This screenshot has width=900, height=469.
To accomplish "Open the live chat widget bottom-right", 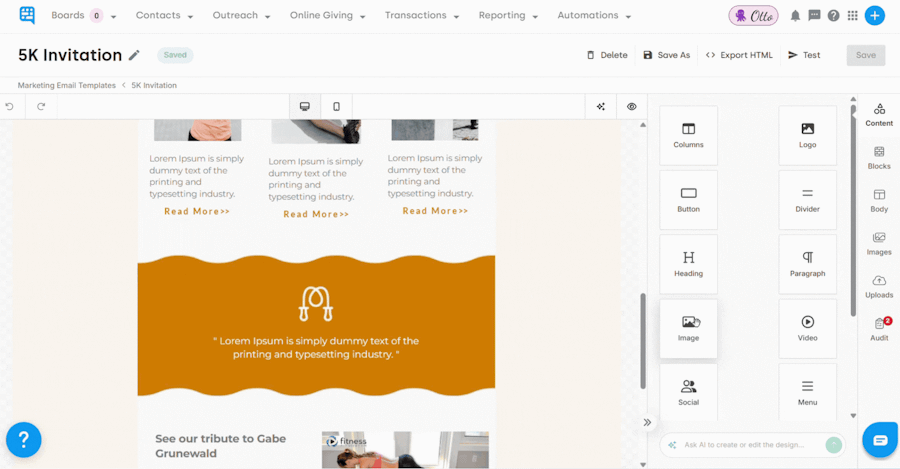I will (880, 440).
